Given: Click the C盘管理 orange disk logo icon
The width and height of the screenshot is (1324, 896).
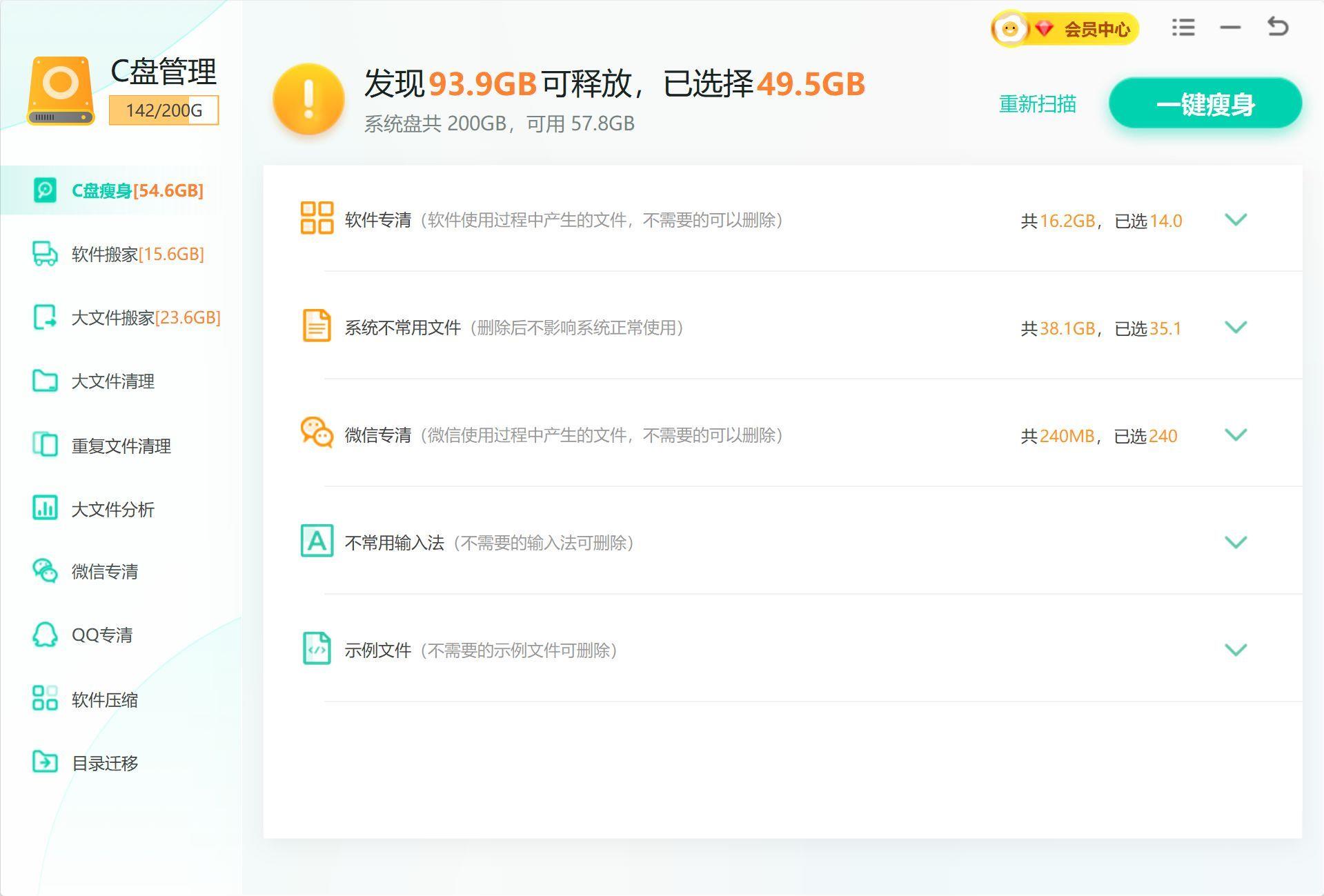Looking at the screenshot, I should click(x=61, y=91).
